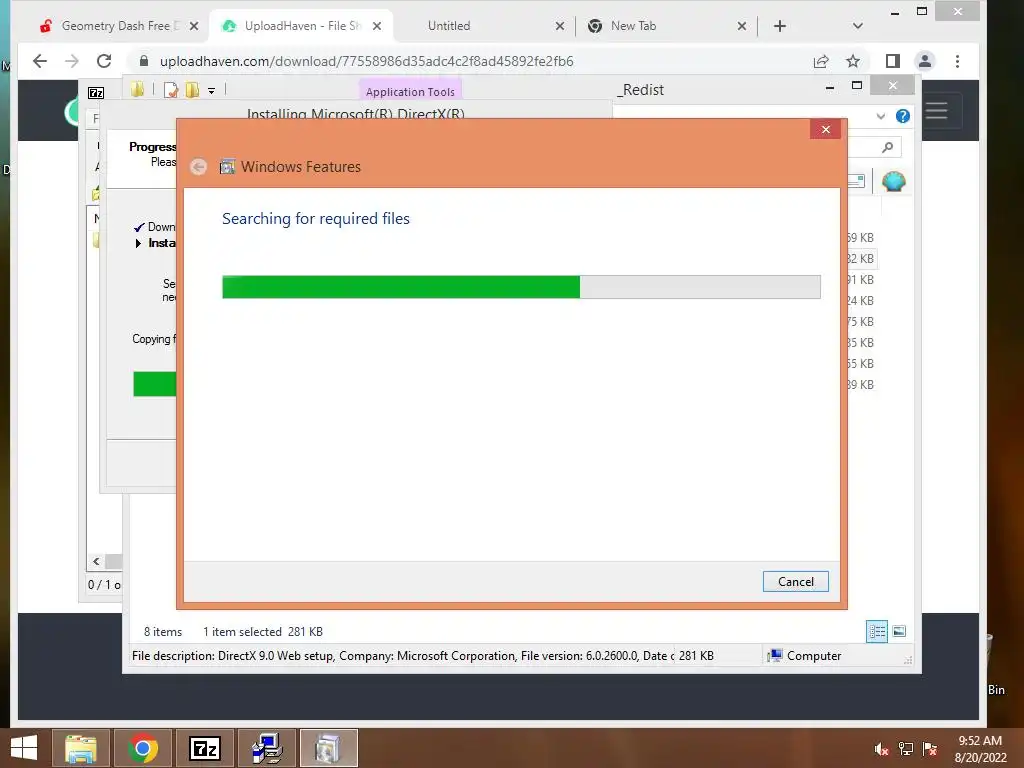Close the Geometry Dash Free tab
Viewport: 1024px width, 768px height.
(x=194, y=27)
